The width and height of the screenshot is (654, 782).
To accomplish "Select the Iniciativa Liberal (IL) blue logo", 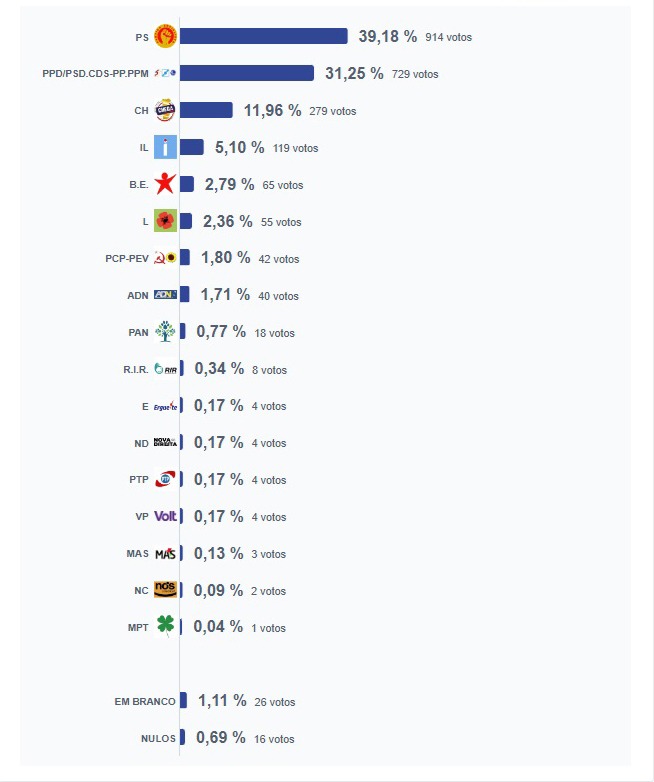I will pyautogui.click(x=165, y=147).
